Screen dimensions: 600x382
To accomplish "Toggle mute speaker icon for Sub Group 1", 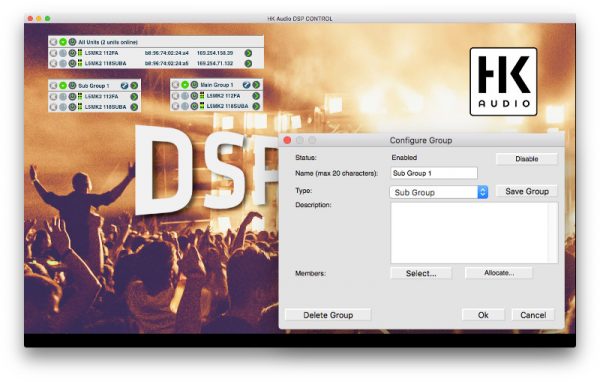I will pyautogui.click(x=54, y=85).
